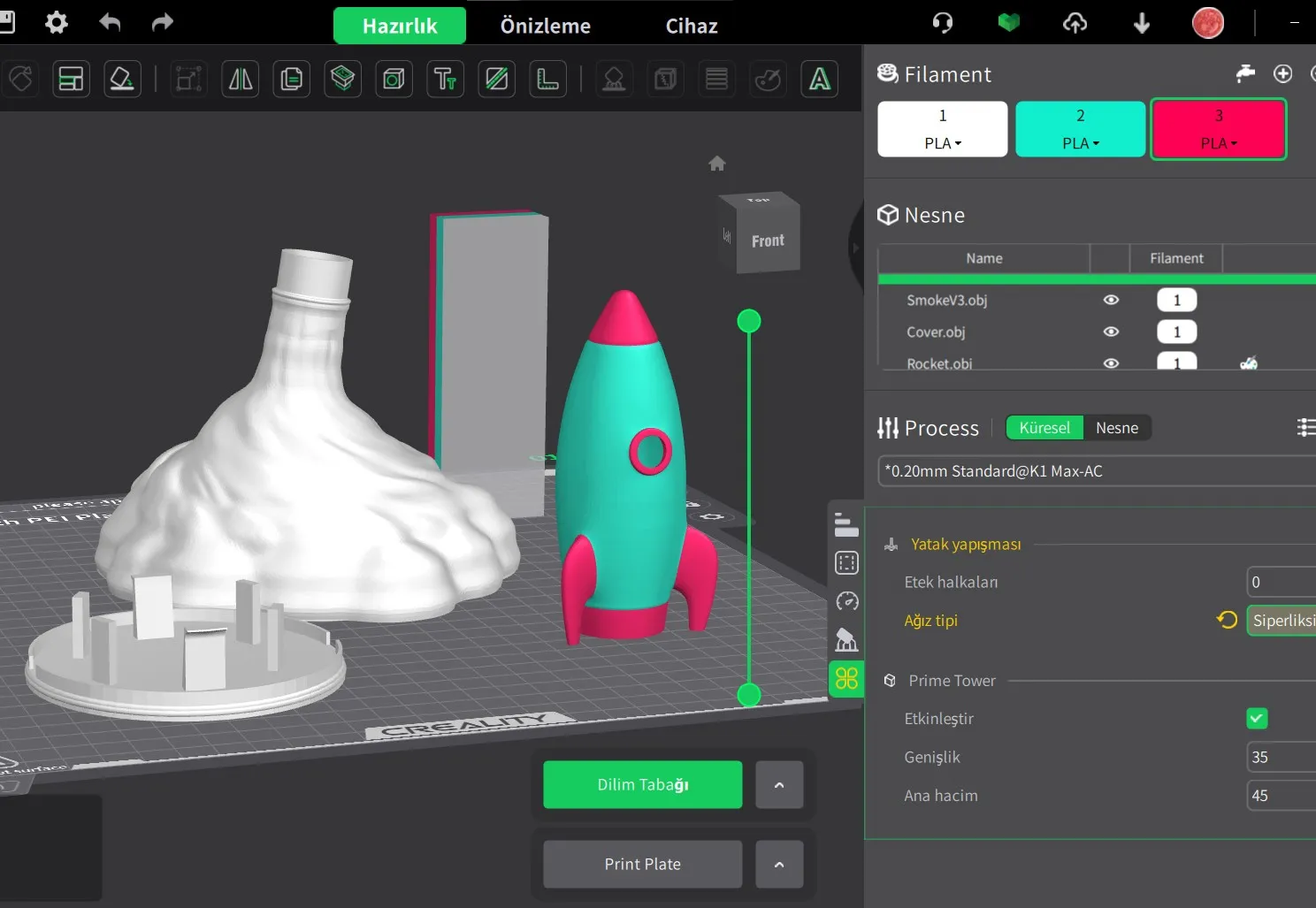This screenshot has height=908, width=1316.
Task: Select the text emboss tool icon
Action: click(x=445, y=80)
